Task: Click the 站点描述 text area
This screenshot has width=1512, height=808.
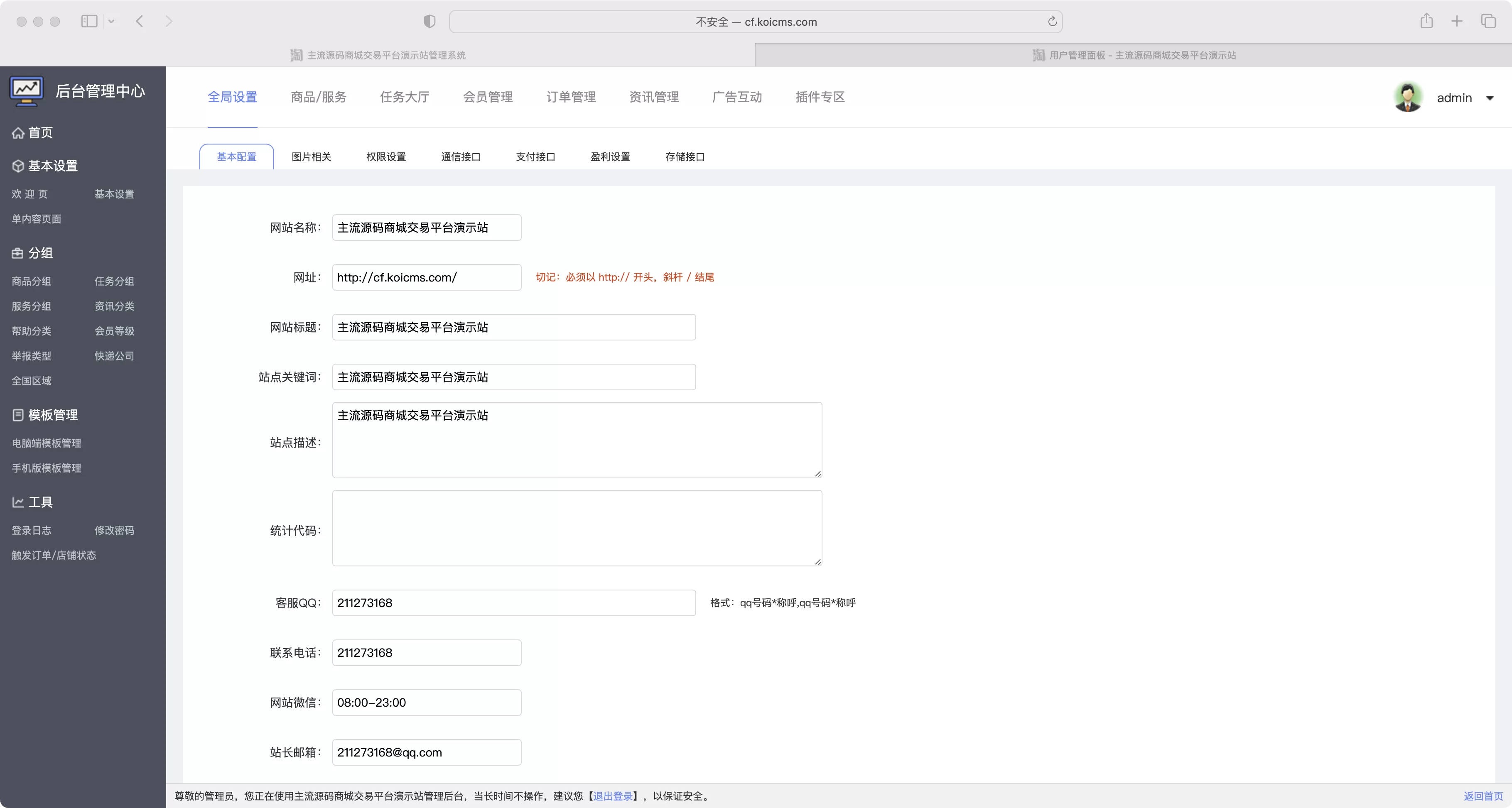Action: [577, 440]
